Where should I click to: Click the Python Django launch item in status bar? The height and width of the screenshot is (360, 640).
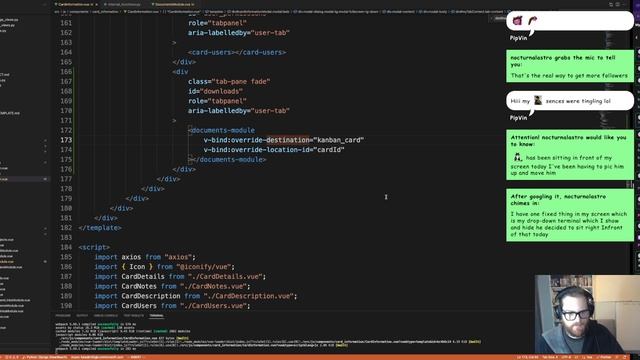tap(45, 357)
